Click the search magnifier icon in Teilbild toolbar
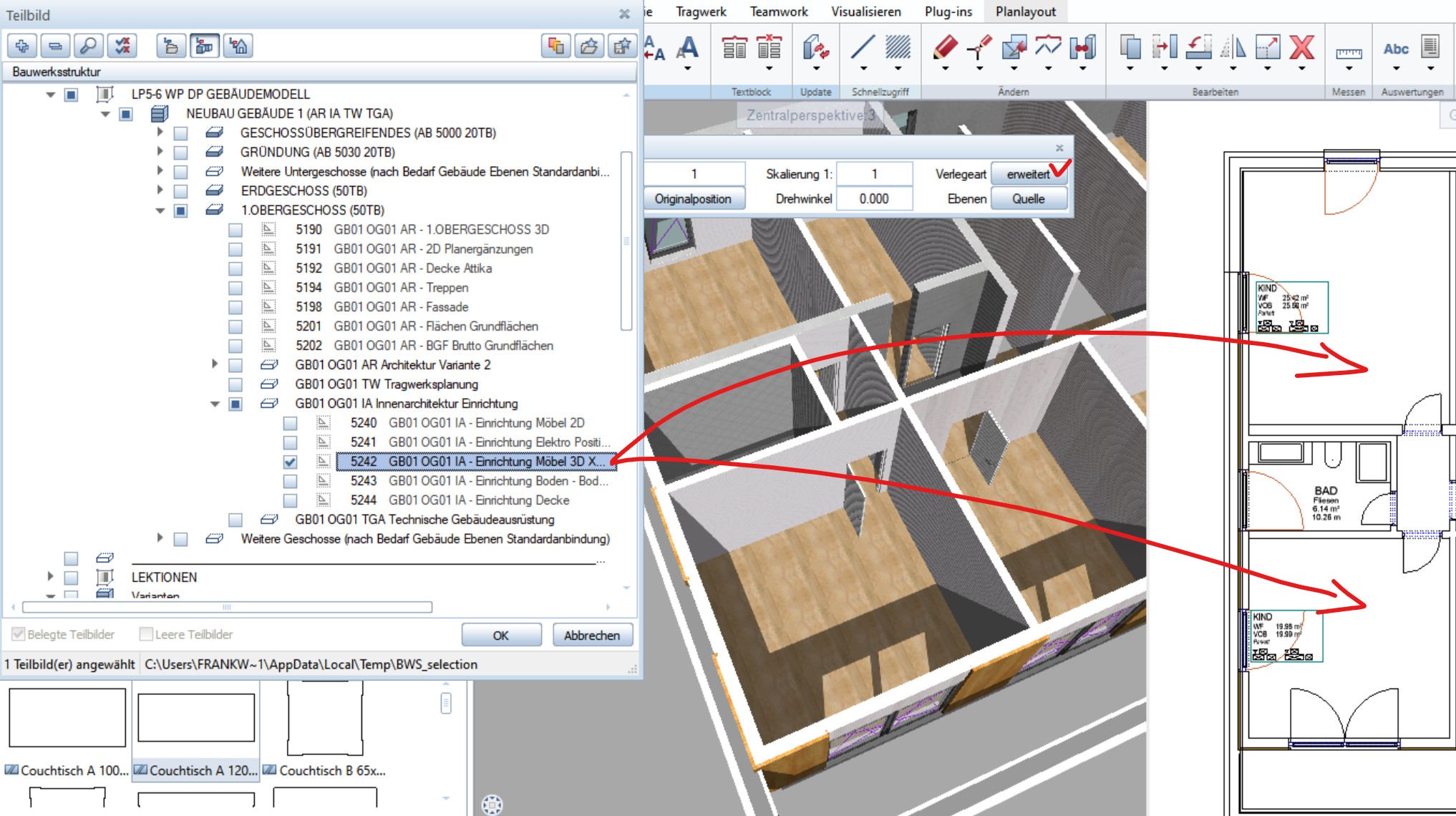The height and width of the screenshot is (816, 1456). coord(89,47)
